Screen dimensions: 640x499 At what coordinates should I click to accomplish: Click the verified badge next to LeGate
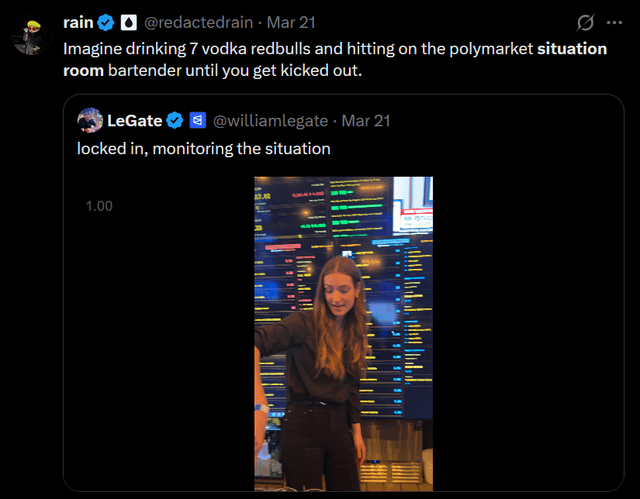pos(173,120)
